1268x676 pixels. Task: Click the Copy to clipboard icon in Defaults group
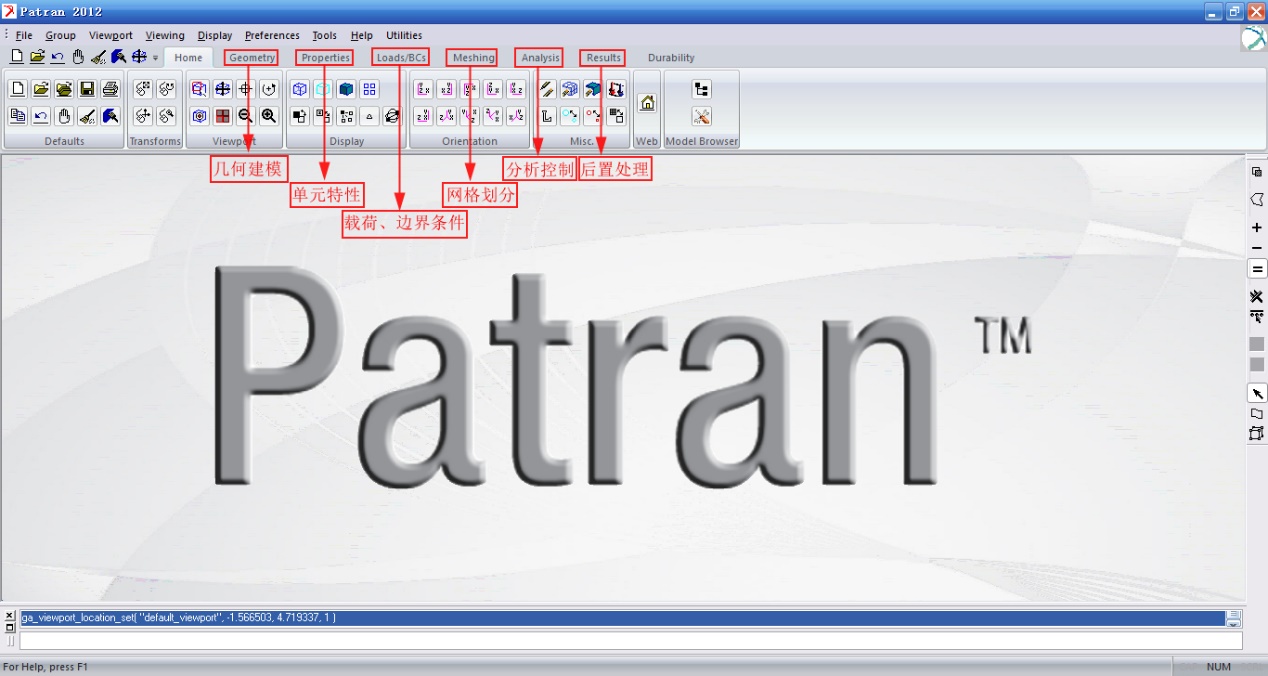tap(18, 116)
